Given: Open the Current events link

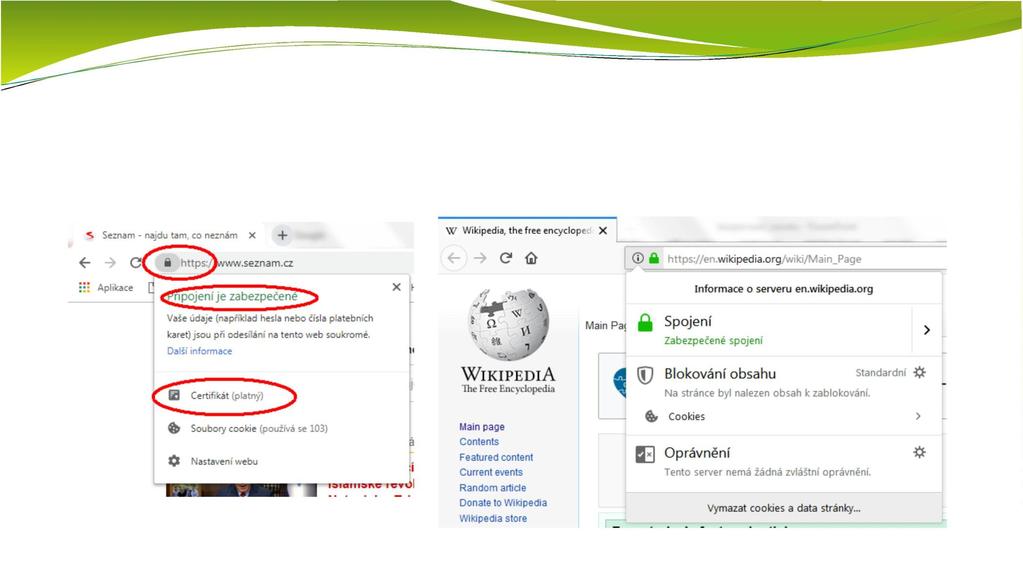Looking at the screenshot, I should (x=491, y=472).
